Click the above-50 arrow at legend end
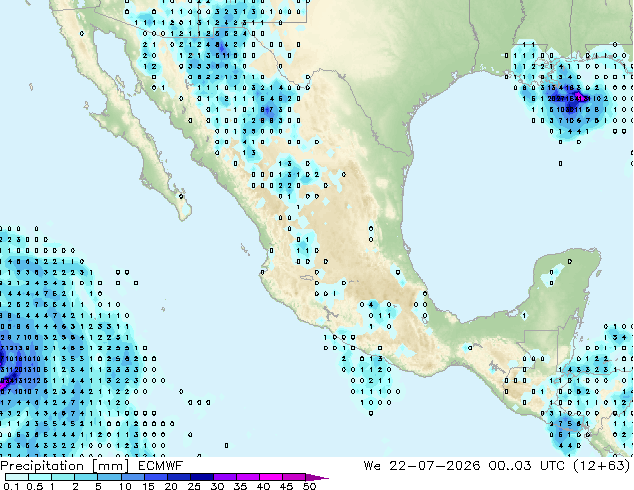 [x=317, y=477]
